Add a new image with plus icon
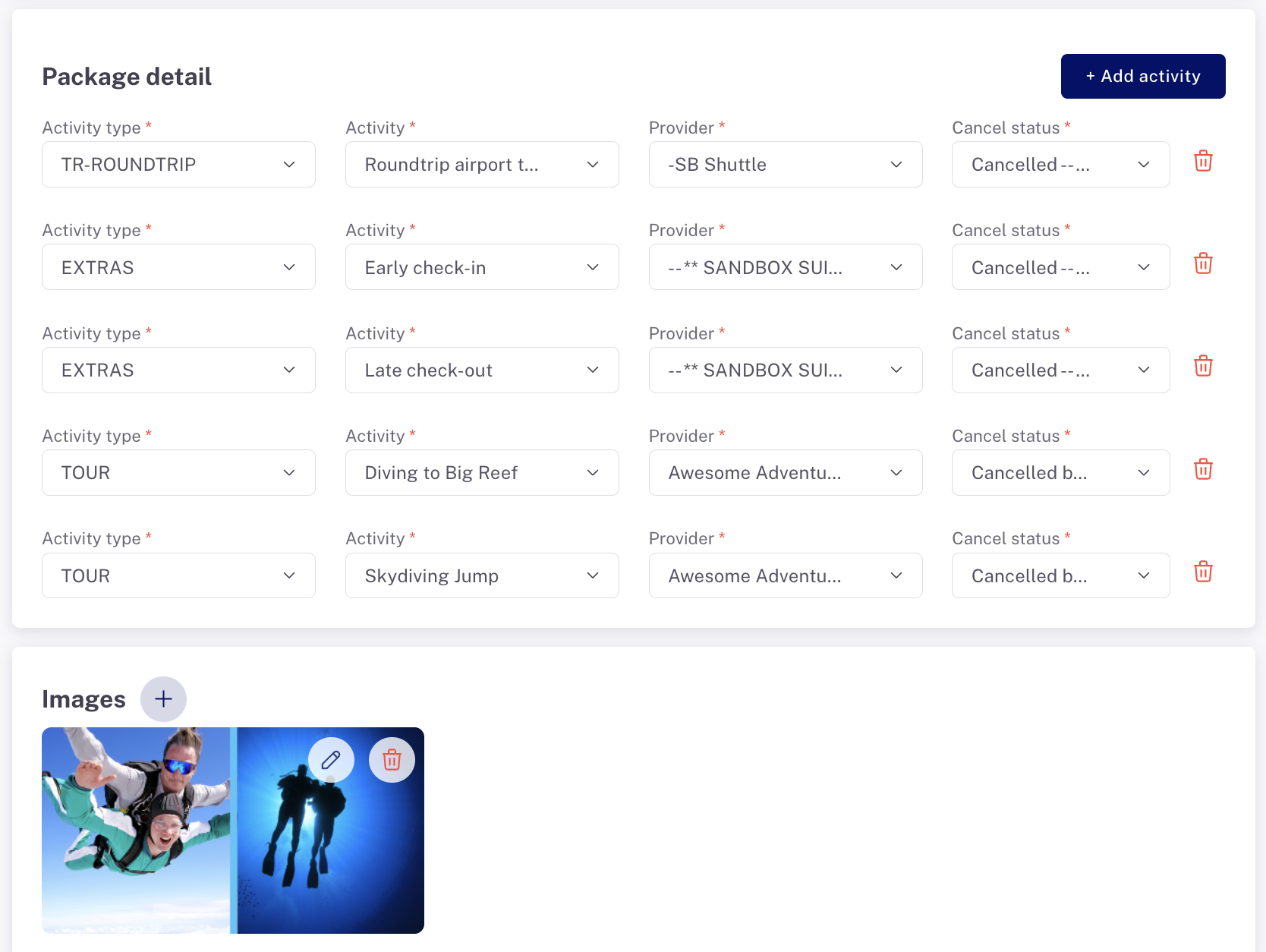 click(163, 699)
